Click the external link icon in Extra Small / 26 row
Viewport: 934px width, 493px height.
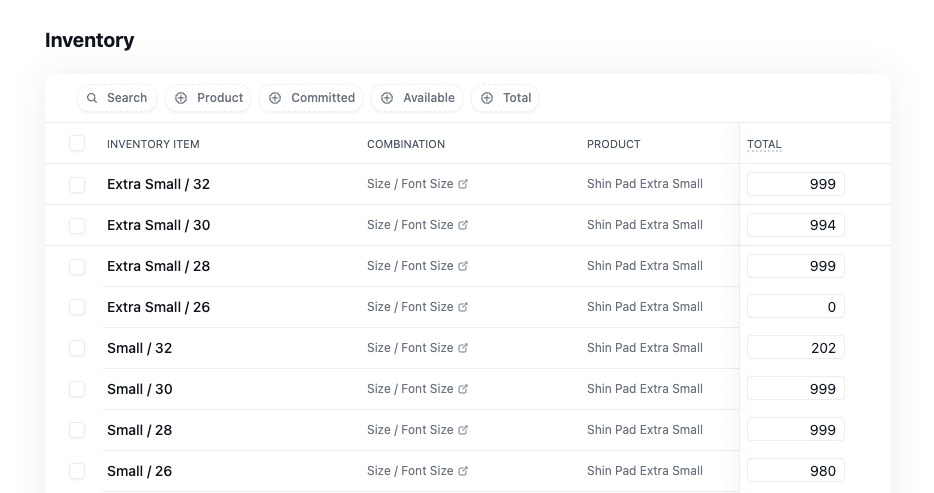[463, 307]
